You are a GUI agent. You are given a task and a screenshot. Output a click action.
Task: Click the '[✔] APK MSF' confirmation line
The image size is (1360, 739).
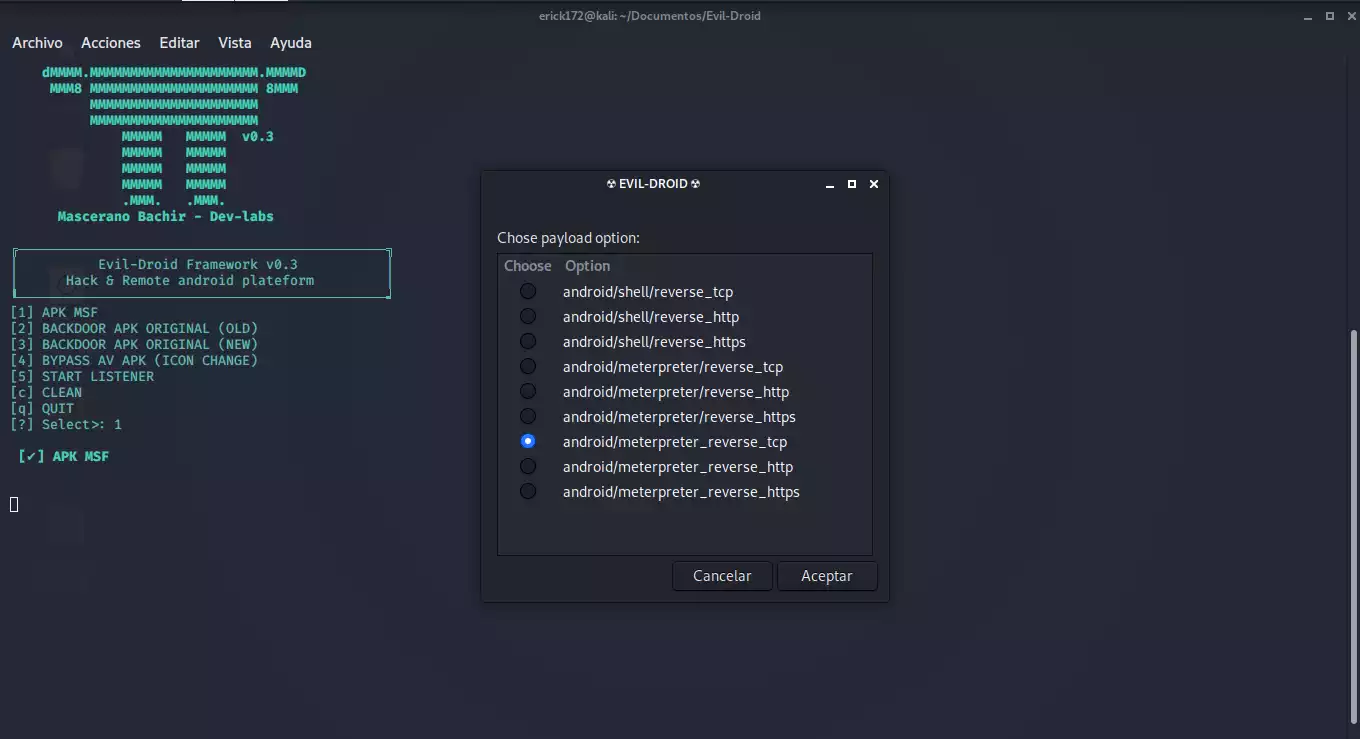click(x=63, y=456)
